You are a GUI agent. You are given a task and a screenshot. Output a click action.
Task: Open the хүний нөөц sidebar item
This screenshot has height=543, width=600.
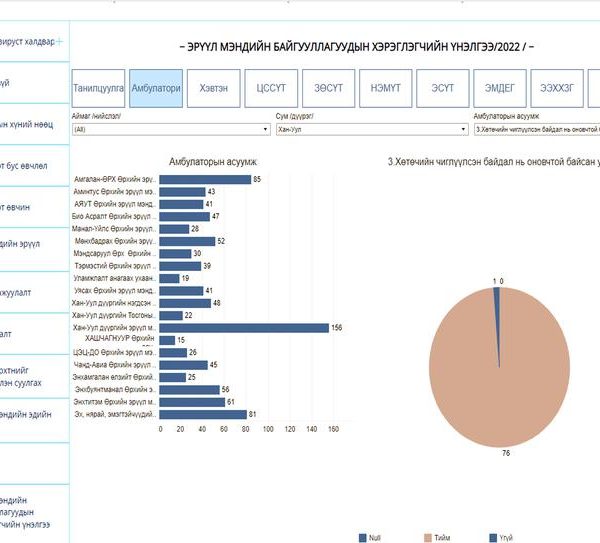tap(27, 125)
